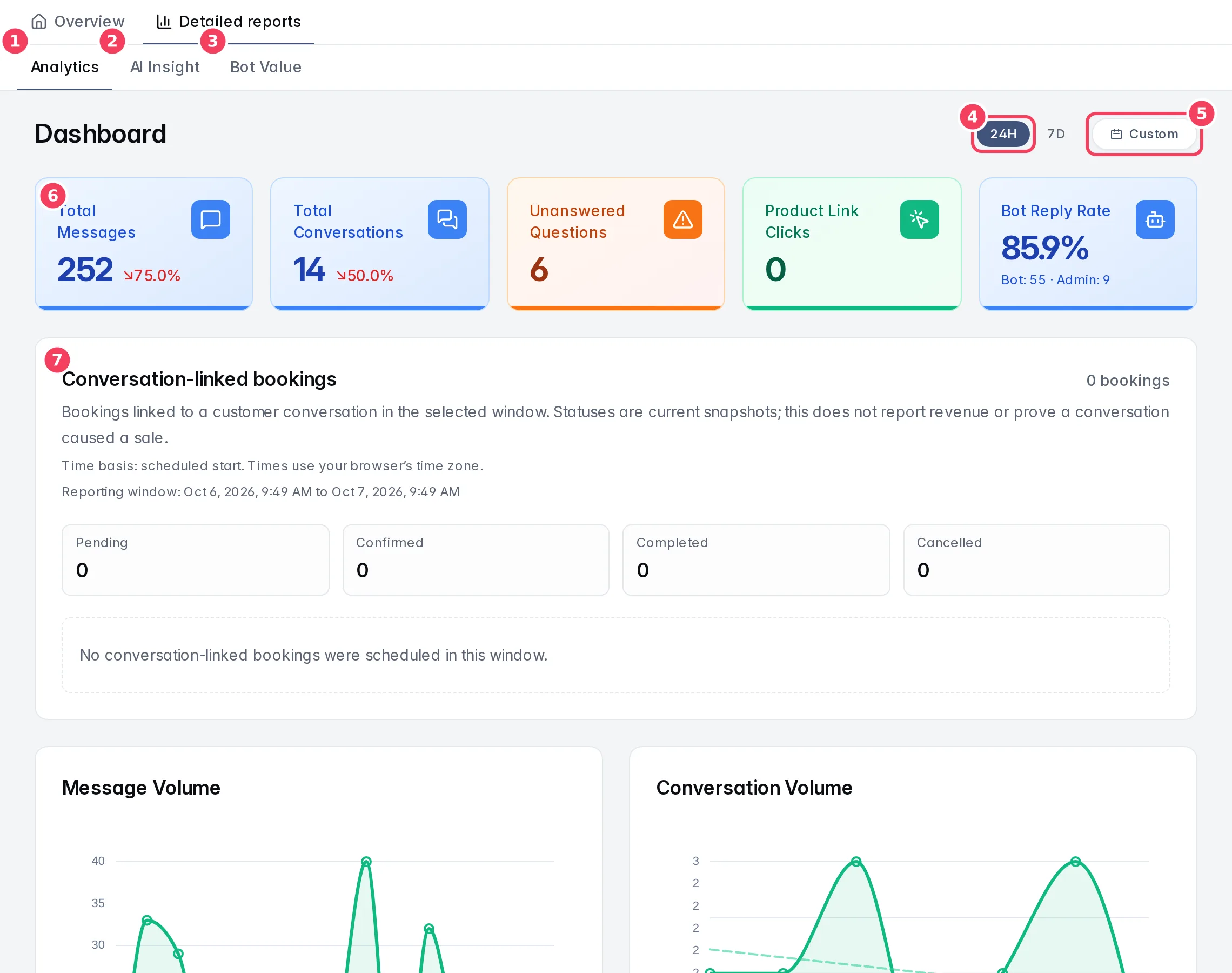Click the '0 bookings' count label
The image size is (1232, 973).
click(1127, 381)
